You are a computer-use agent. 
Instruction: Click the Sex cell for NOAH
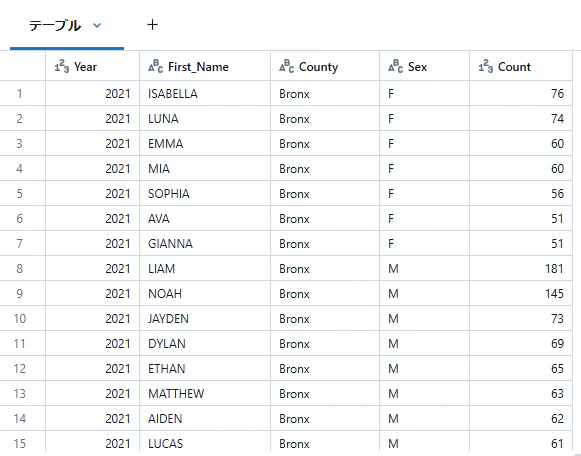(x=424, y=294)
